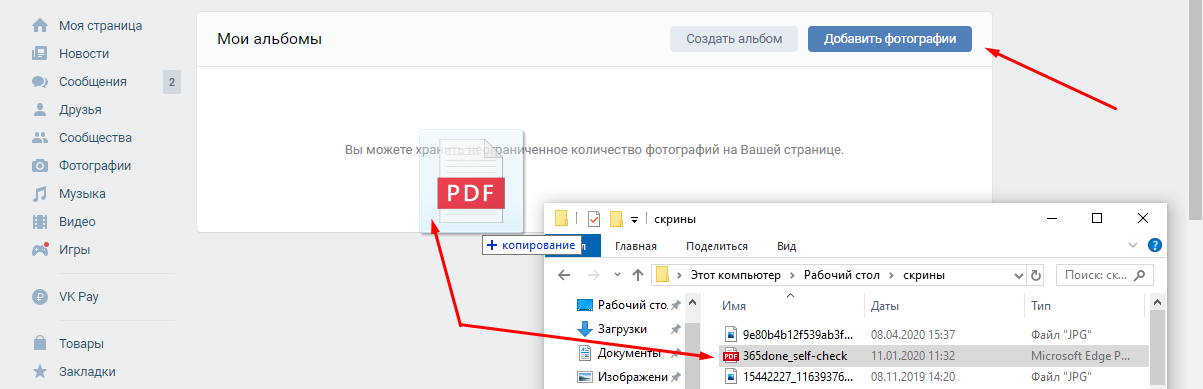
Task: Open Игры gamepad icon
Action: pyautogui.click(x=40, y=249)
